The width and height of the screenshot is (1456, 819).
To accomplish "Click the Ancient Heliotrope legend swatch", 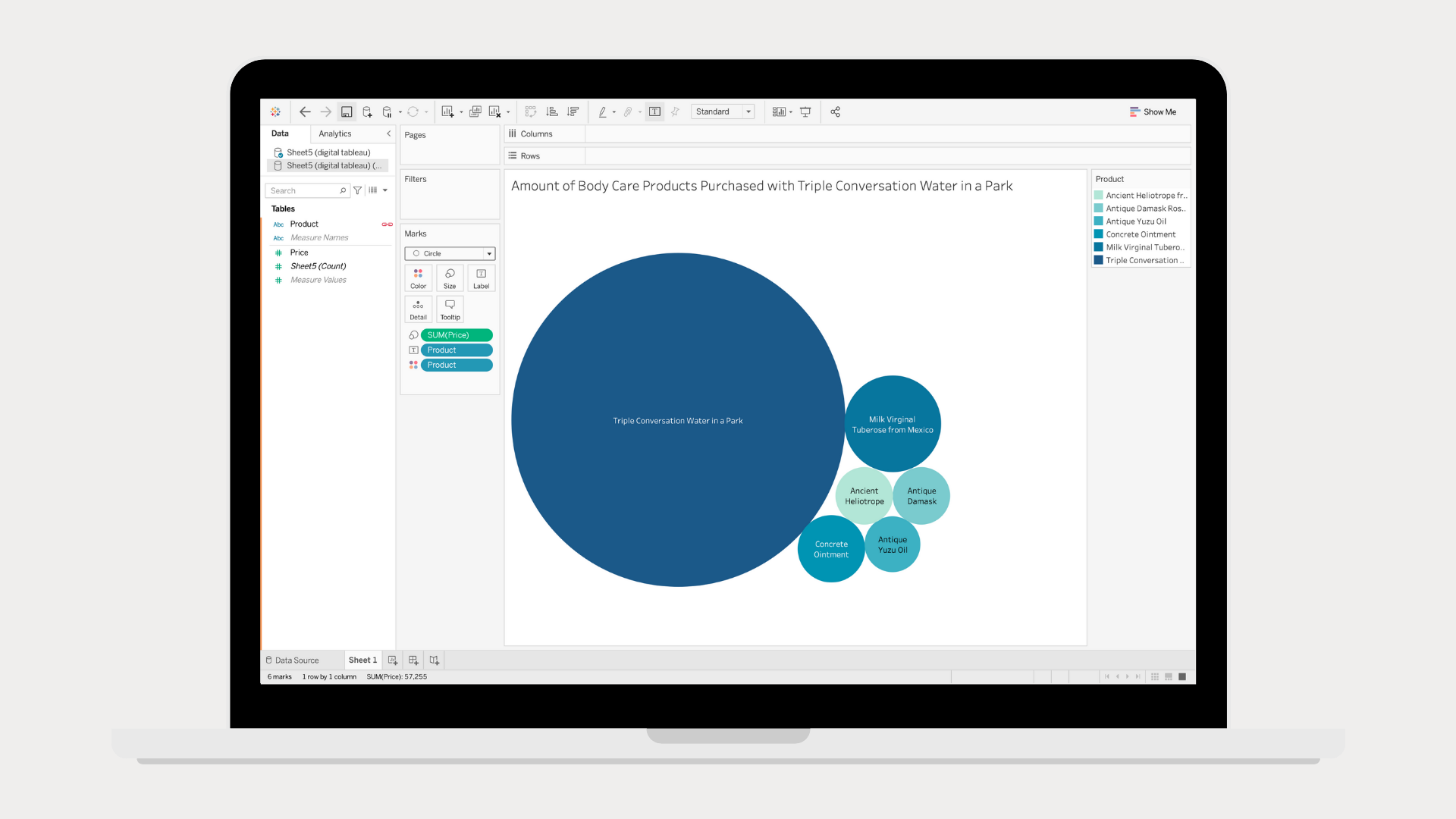I will (x=1098, y=196).
